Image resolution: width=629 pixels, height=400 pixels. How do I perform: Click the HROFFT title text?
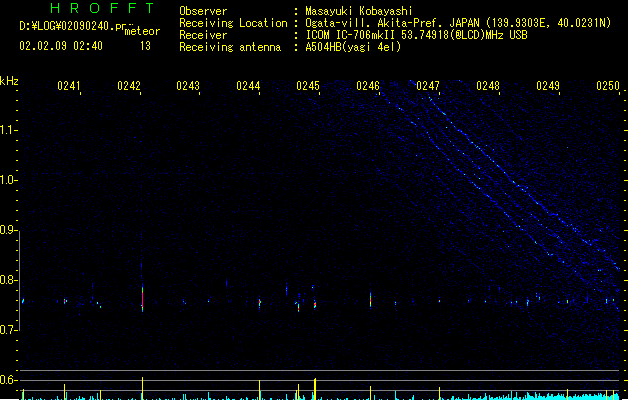[102, 8]
